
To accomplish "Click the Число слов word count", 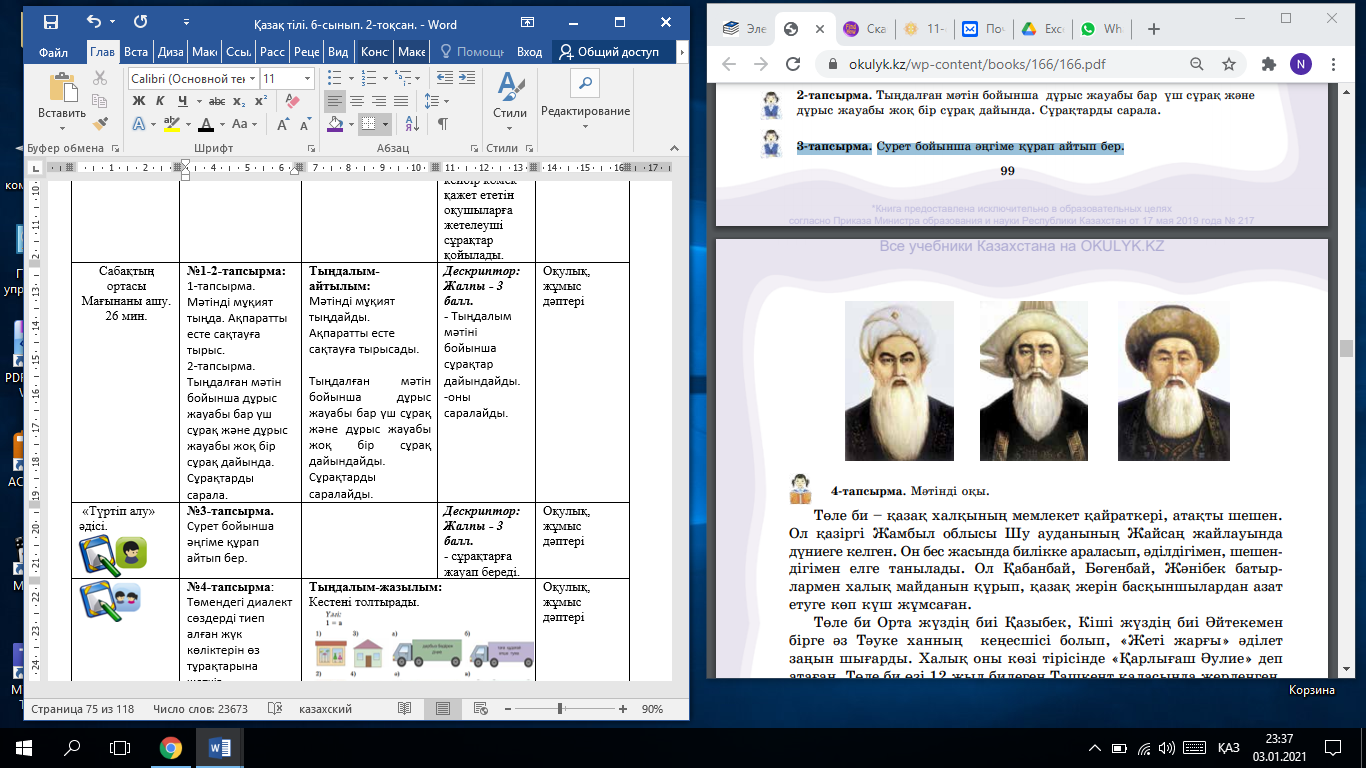I will pos(200,708).
